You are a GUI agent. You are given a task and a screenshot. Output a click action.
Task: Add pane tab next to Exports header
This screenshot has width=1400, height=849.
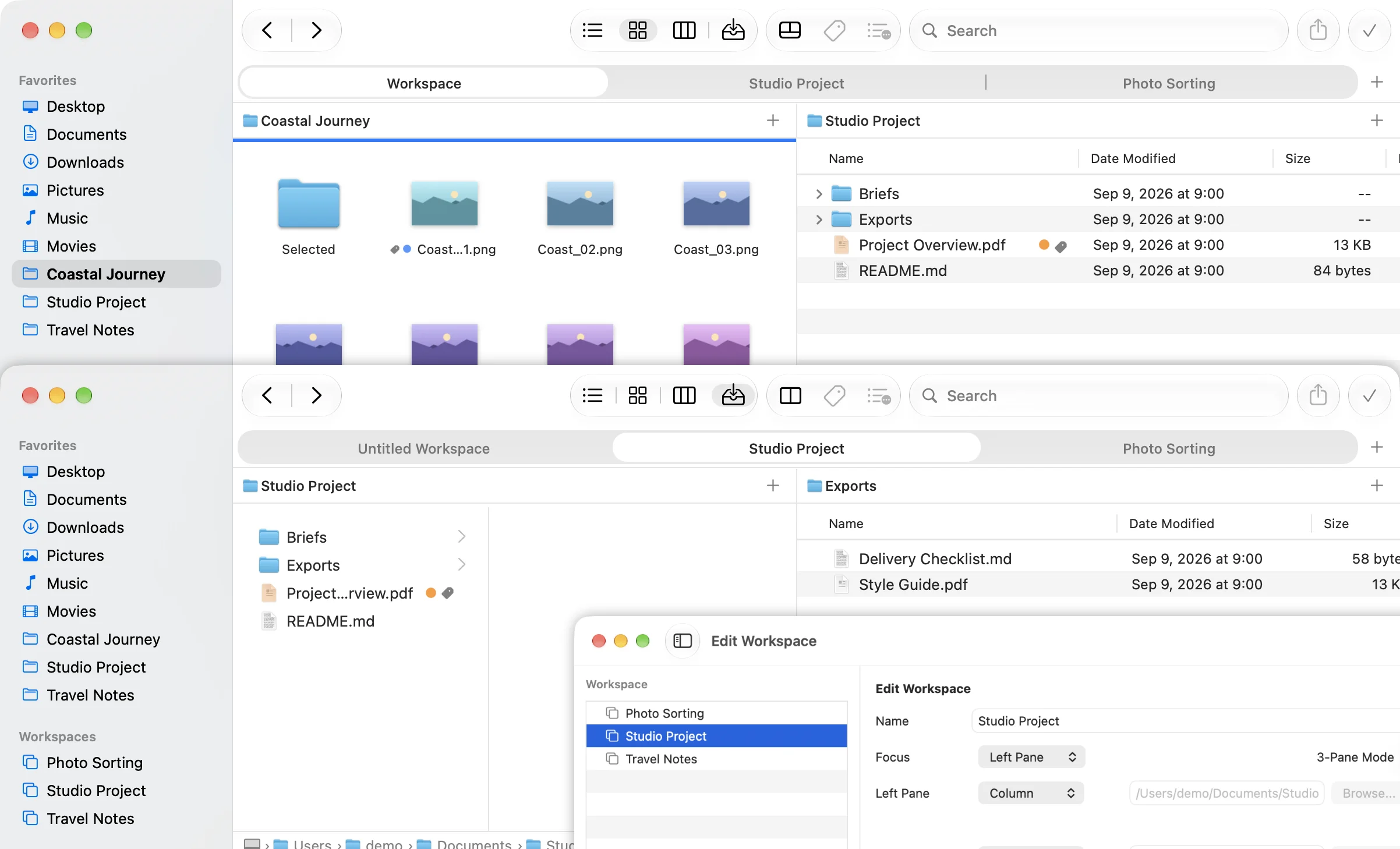click(1377, 485)
